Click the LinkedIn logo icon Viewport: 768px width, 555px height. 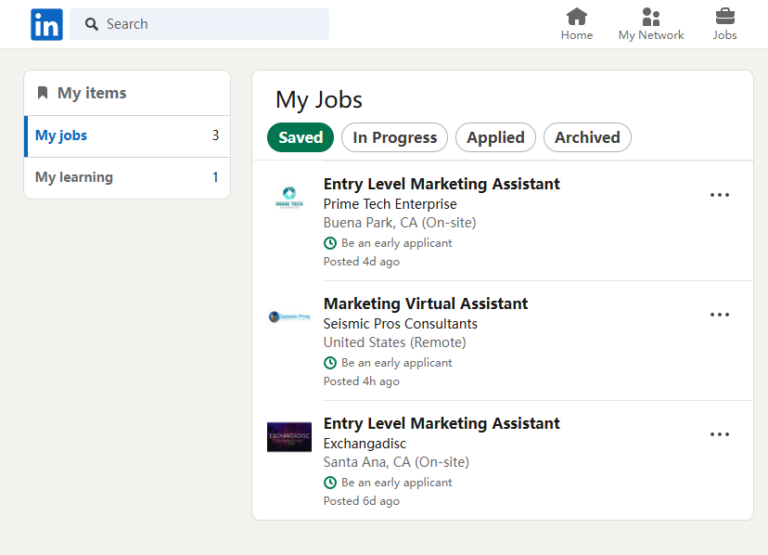(47, 24)
